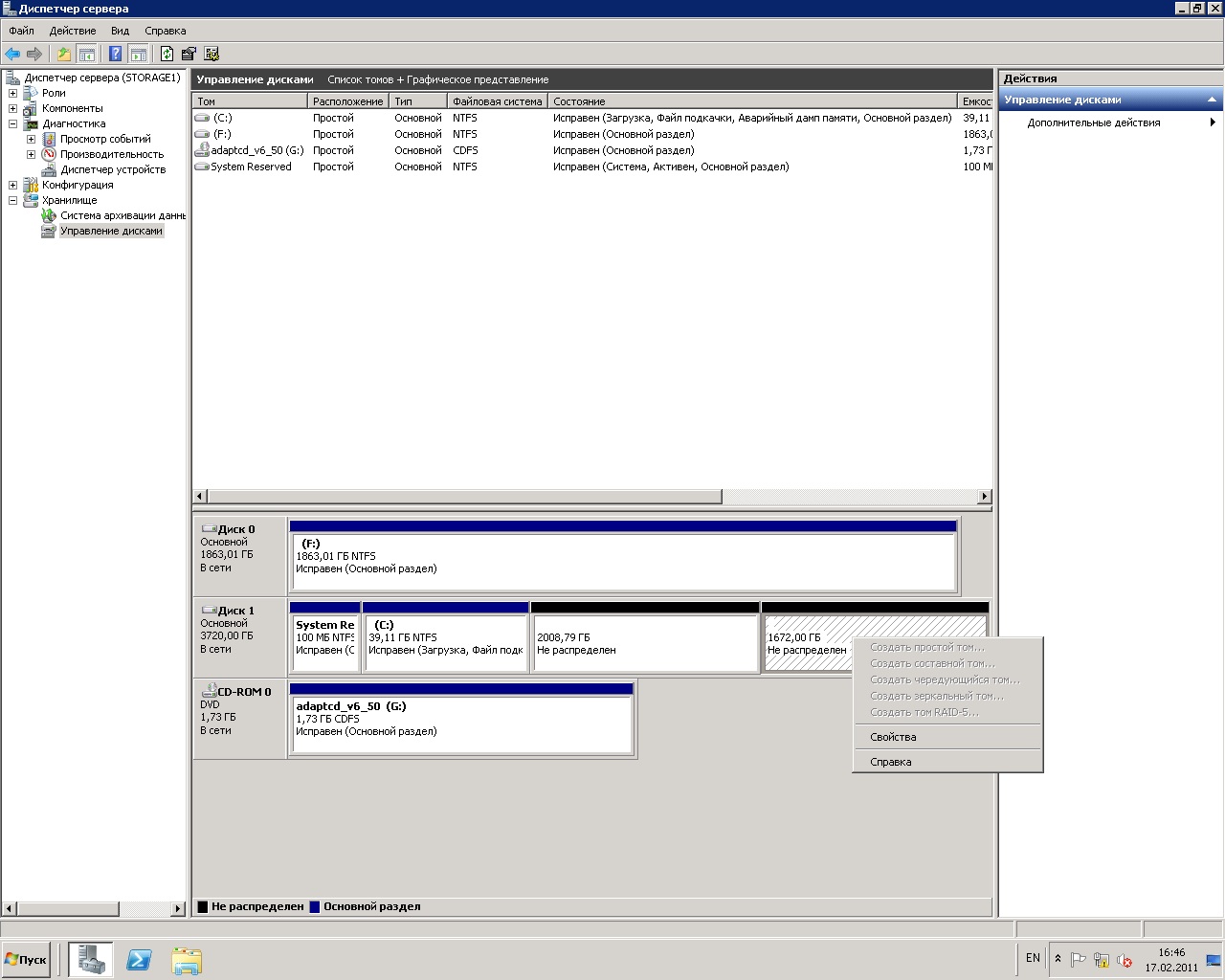Click the Refresh toolbar icon
Viewport: 1225px width, 980px height.
point(167,54)
